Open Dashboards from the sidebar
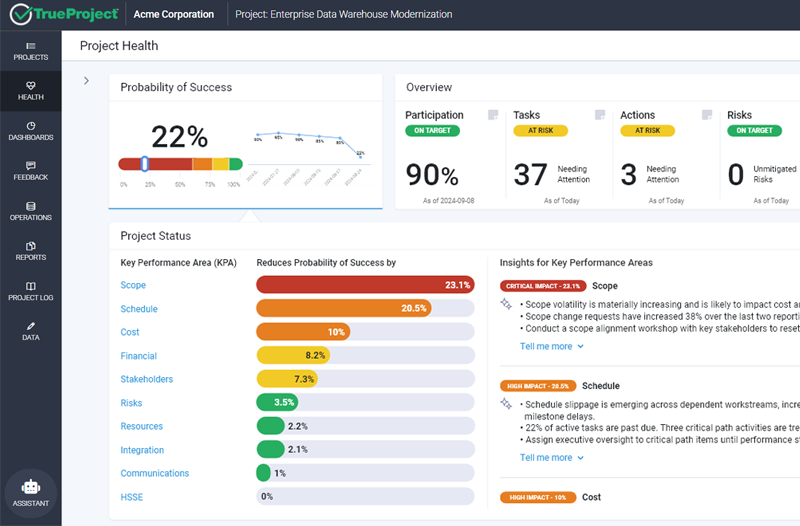Image resolution: width=800 pixels, height=526 pixels. coord(31,131)
